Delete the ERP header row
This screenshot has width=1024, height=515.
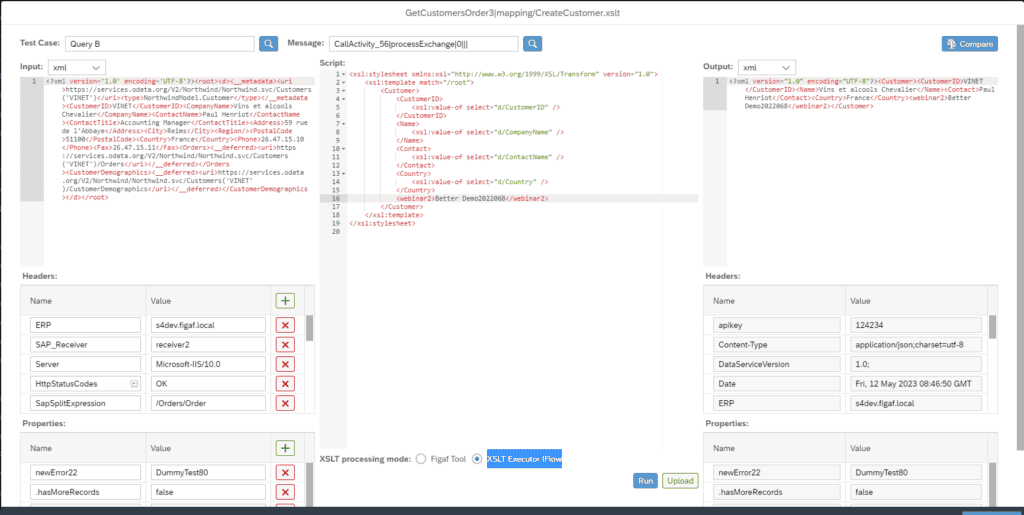pos(285,325)
